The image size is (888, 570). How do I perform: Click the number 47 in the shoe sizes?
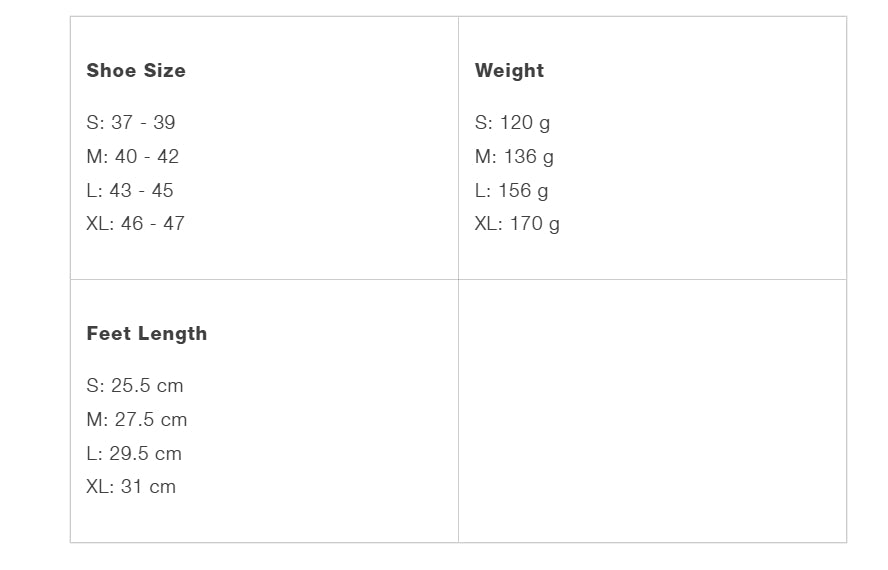[x=174, y=224]
